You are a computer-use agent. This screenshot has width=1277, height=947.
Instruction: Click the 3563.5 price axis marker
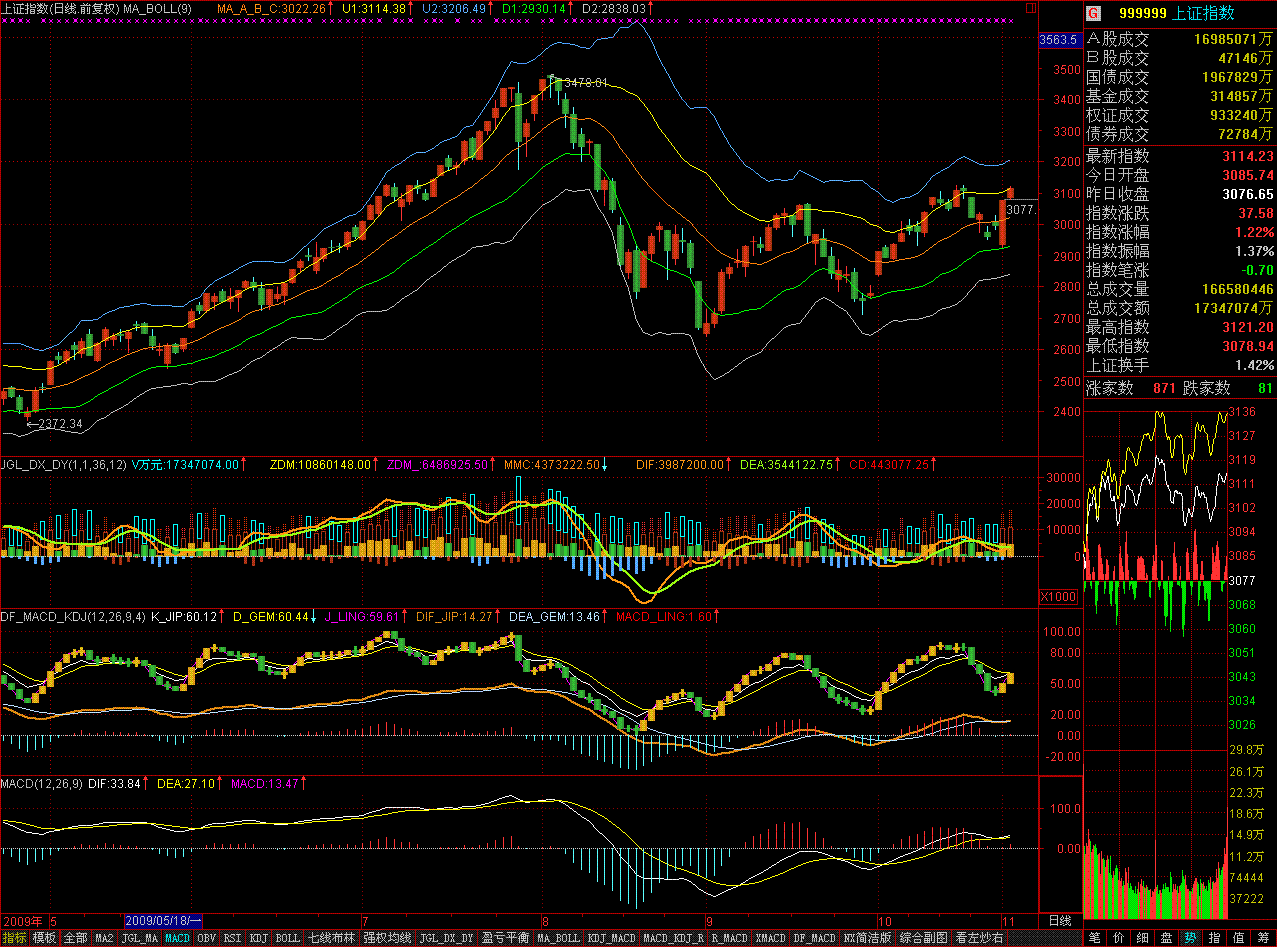pyautogui.click(x=1059, y=40)
